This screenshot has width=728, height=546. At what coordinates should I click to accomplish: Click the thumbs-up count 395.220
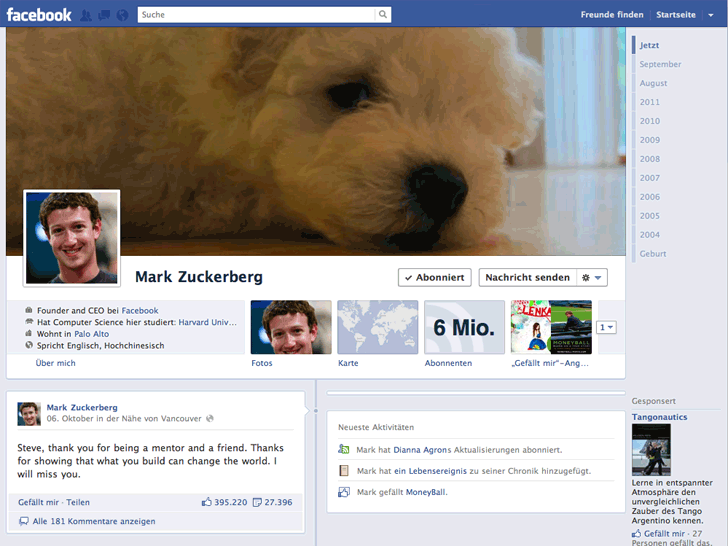pos(225,502)
